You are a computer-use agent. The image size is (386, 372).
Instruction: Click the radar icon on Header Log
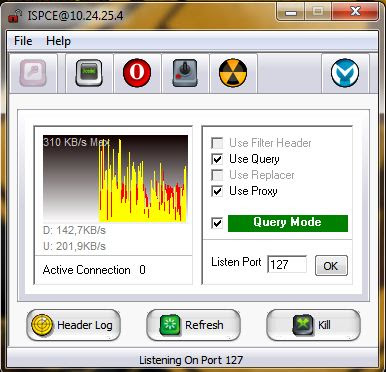click(x=42, y=325)
